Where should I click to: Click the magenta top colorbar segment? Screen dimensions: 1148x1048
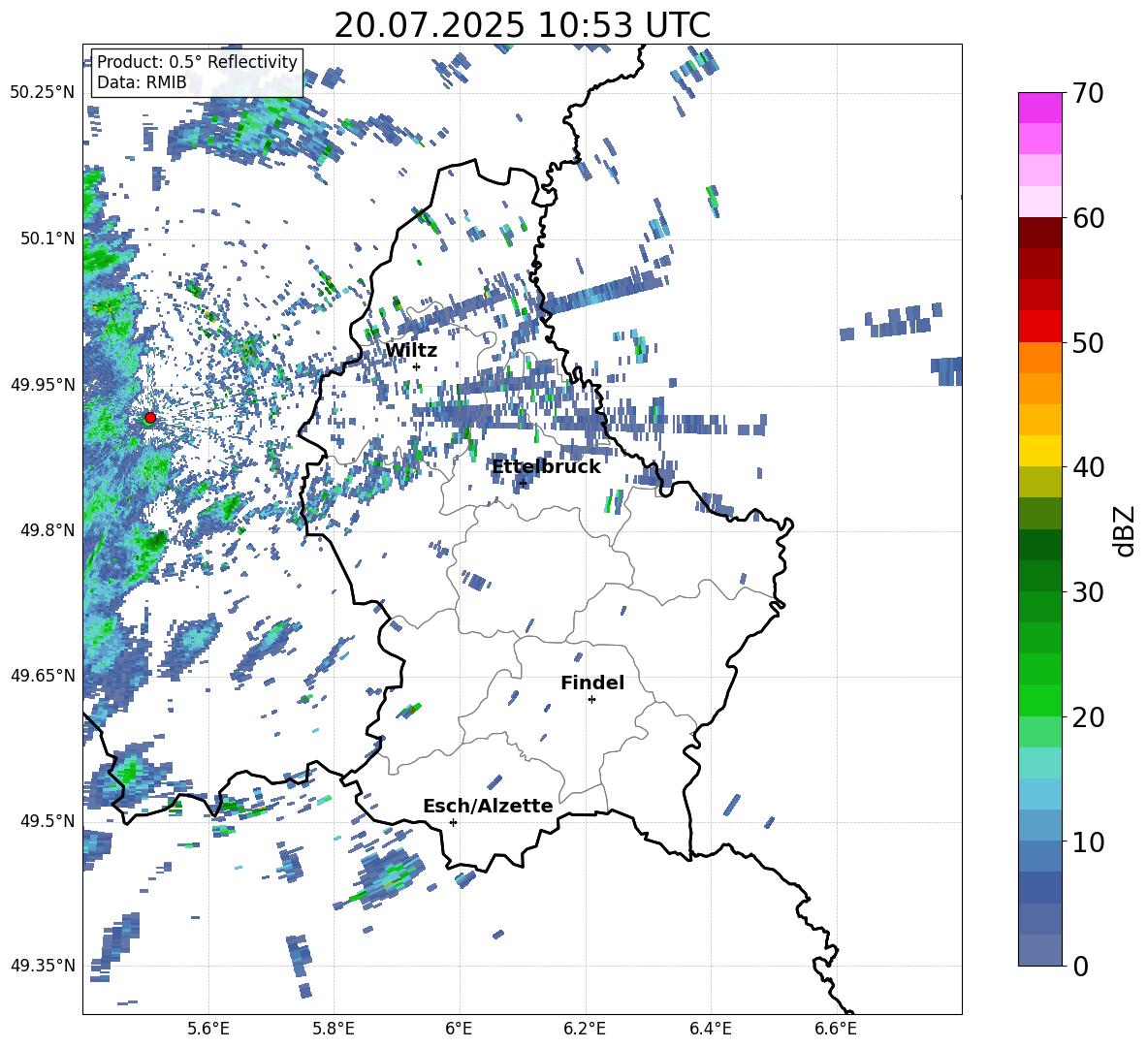1039,108
